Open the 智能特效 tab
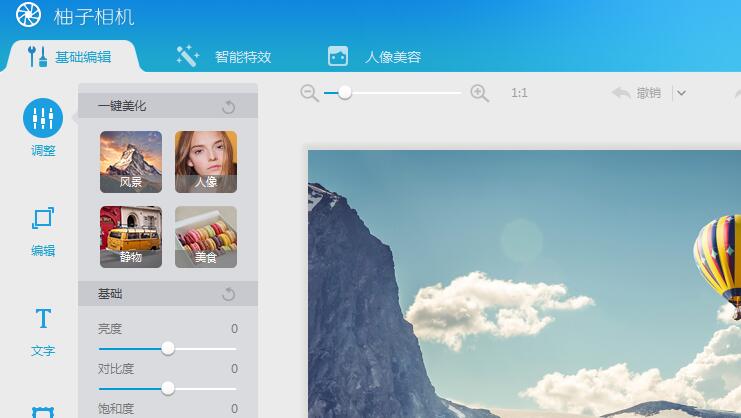Screen dimensions: 741x418 (x=224, y=57)
